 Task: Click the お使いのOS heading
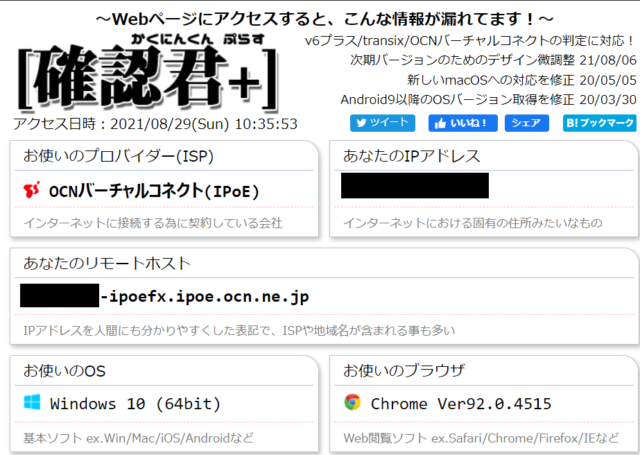64,371
